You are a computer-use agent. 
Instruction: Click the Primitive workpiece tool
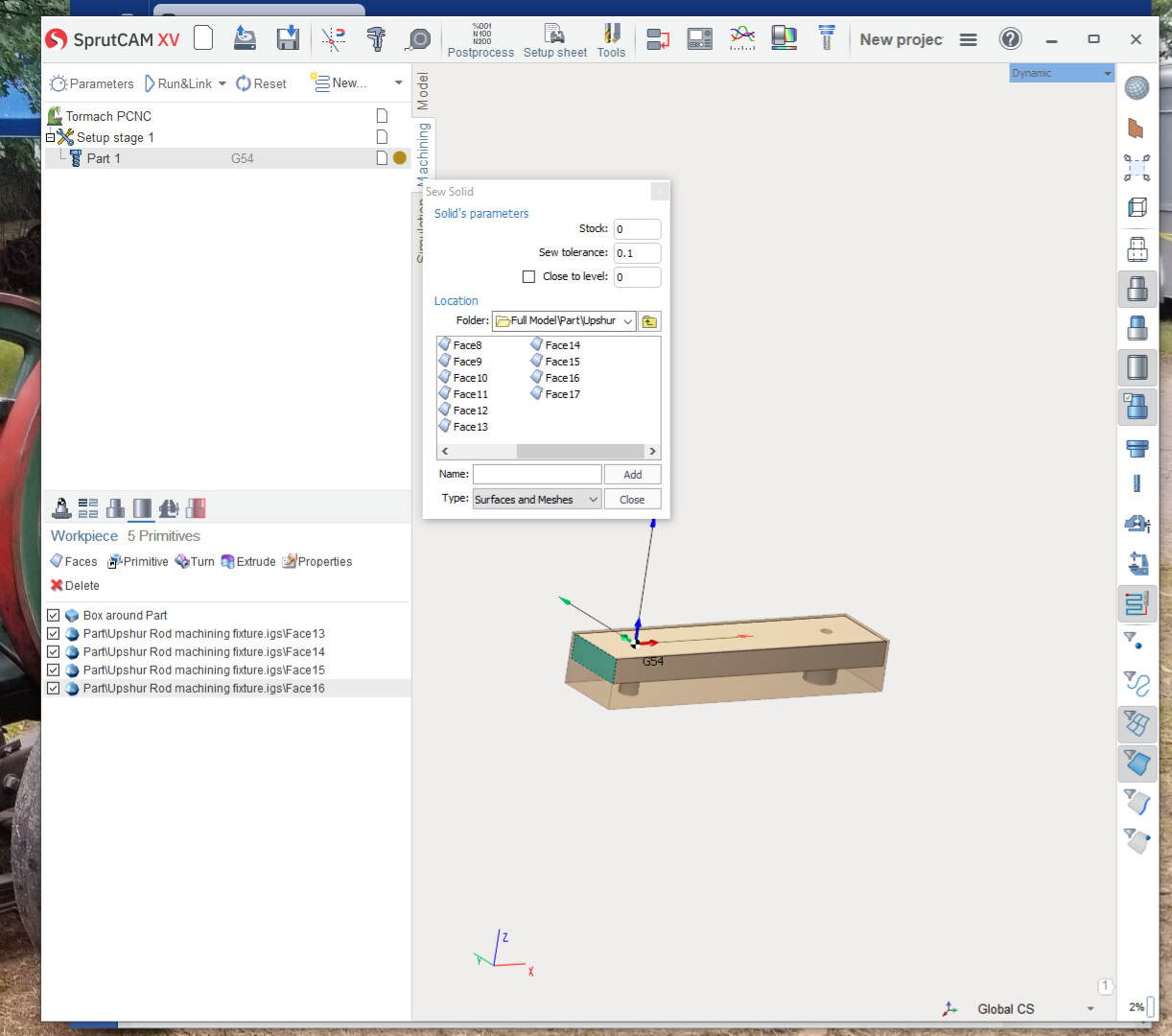tap(138, 562)
